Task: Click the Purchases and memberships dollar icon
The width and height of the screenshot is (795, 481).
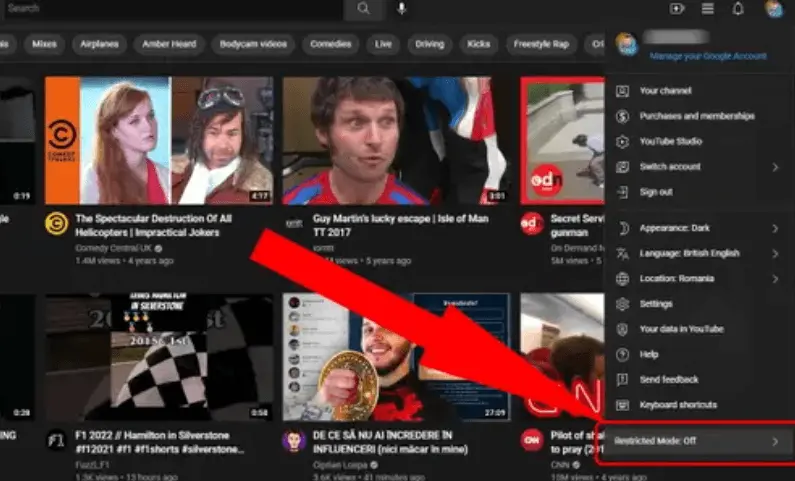Action: pyautogui.click(x=623, y=117)
